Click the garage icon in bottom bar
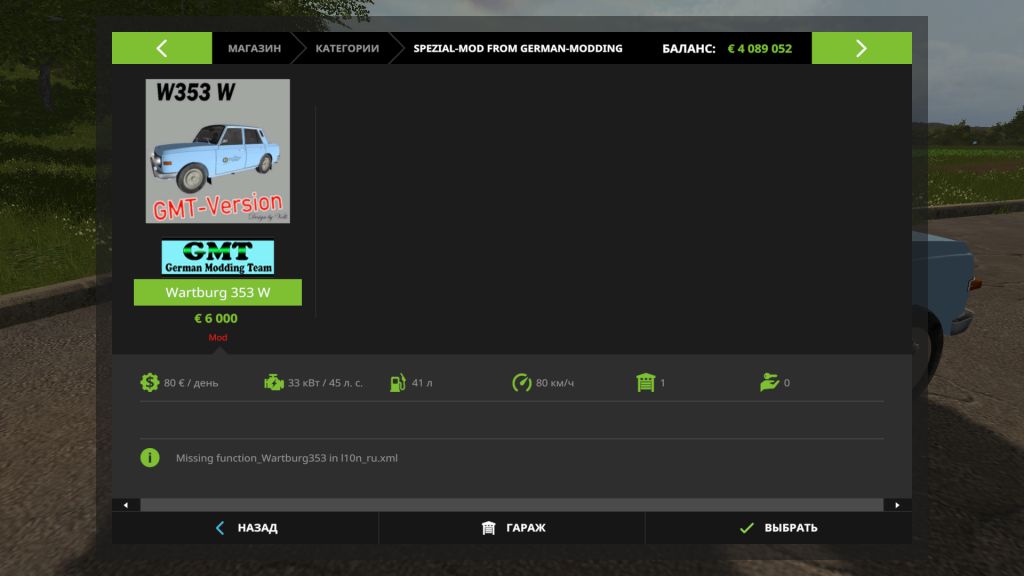Screen dimensions: 1024x576 pyautogui.click(x=488, y=528)
